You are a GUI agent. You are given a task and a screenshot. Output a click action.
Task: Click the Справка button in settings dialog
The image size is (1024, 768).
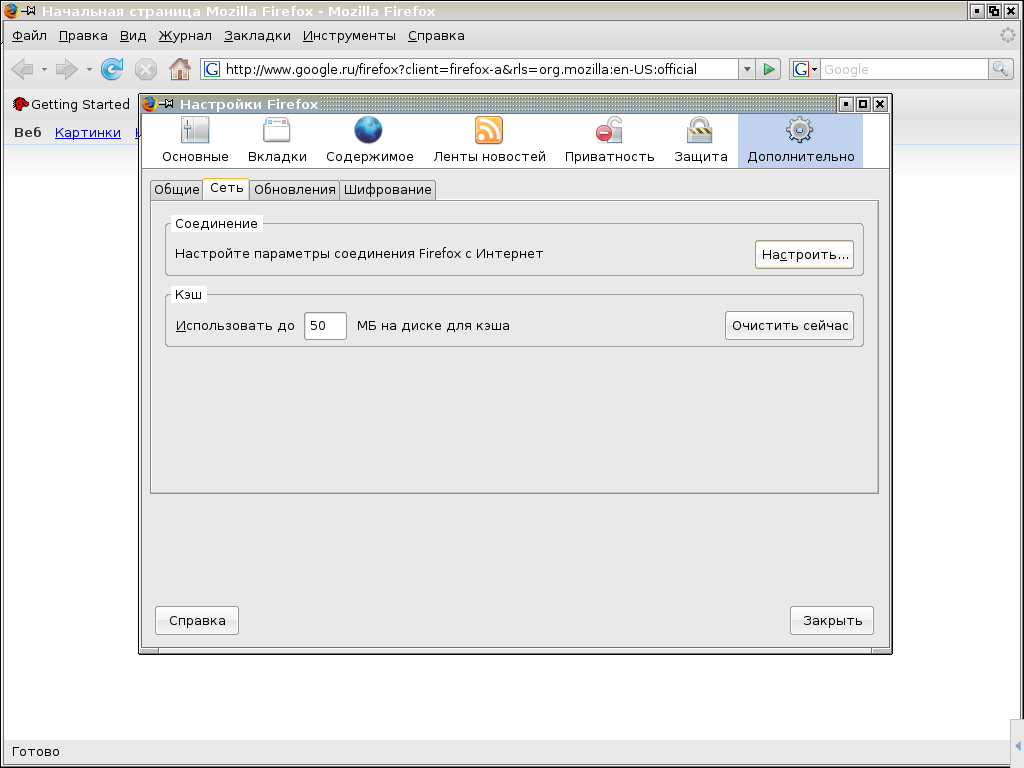click(x=197, y=620)
